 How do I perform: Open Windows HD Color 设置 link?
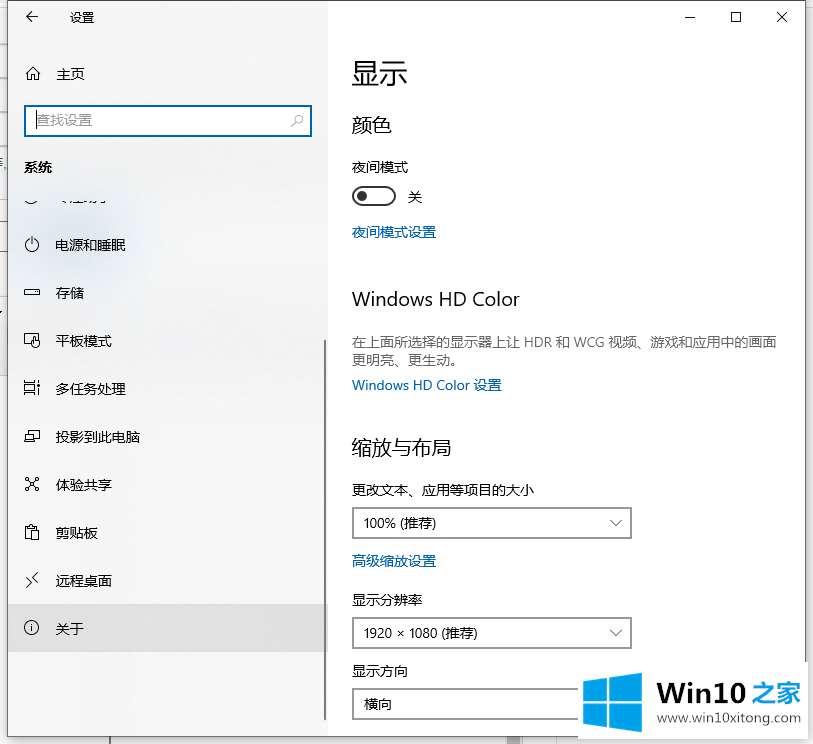(427, 385)
